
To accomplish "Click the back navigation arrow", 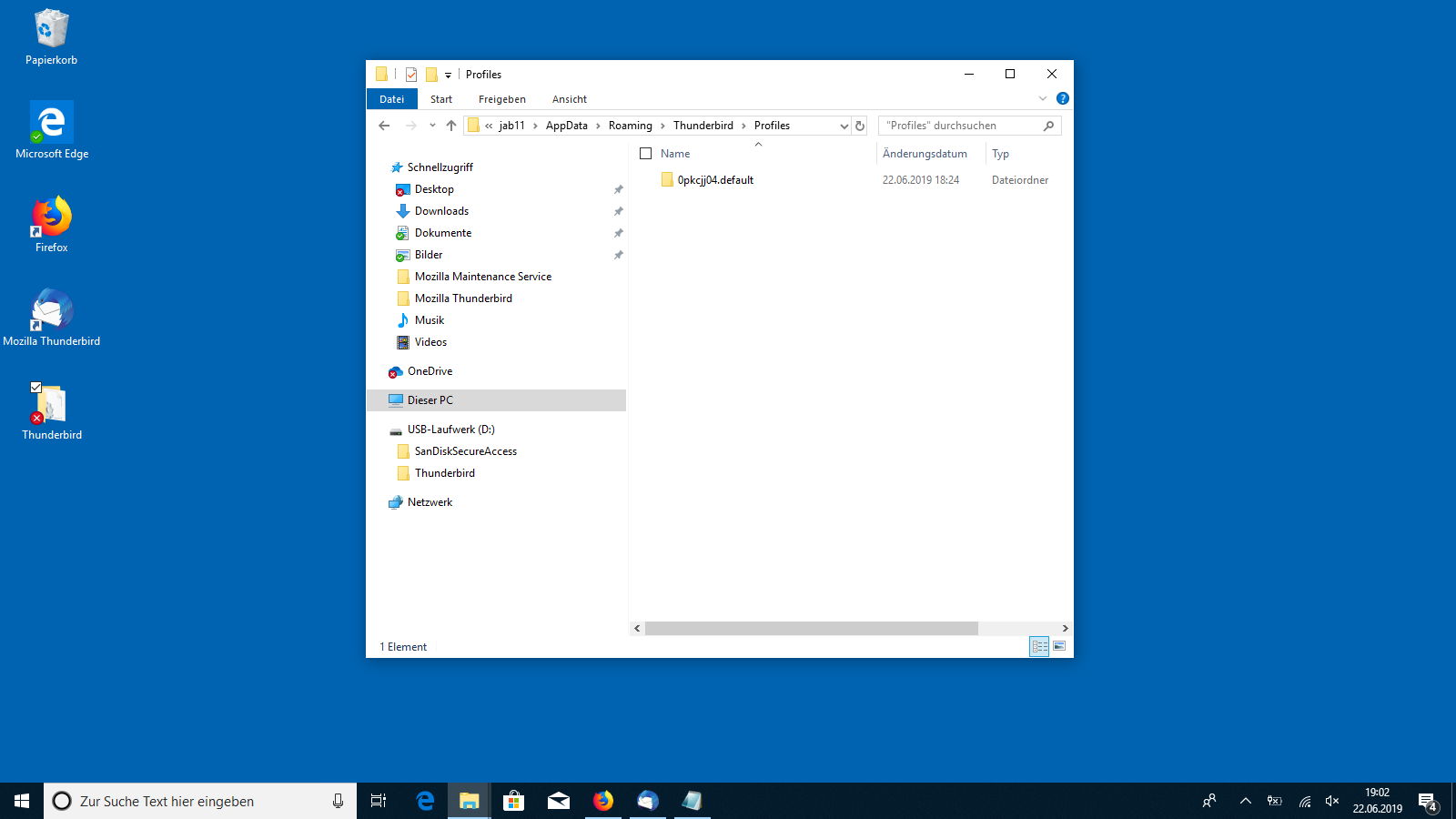I will pos(384,126).
